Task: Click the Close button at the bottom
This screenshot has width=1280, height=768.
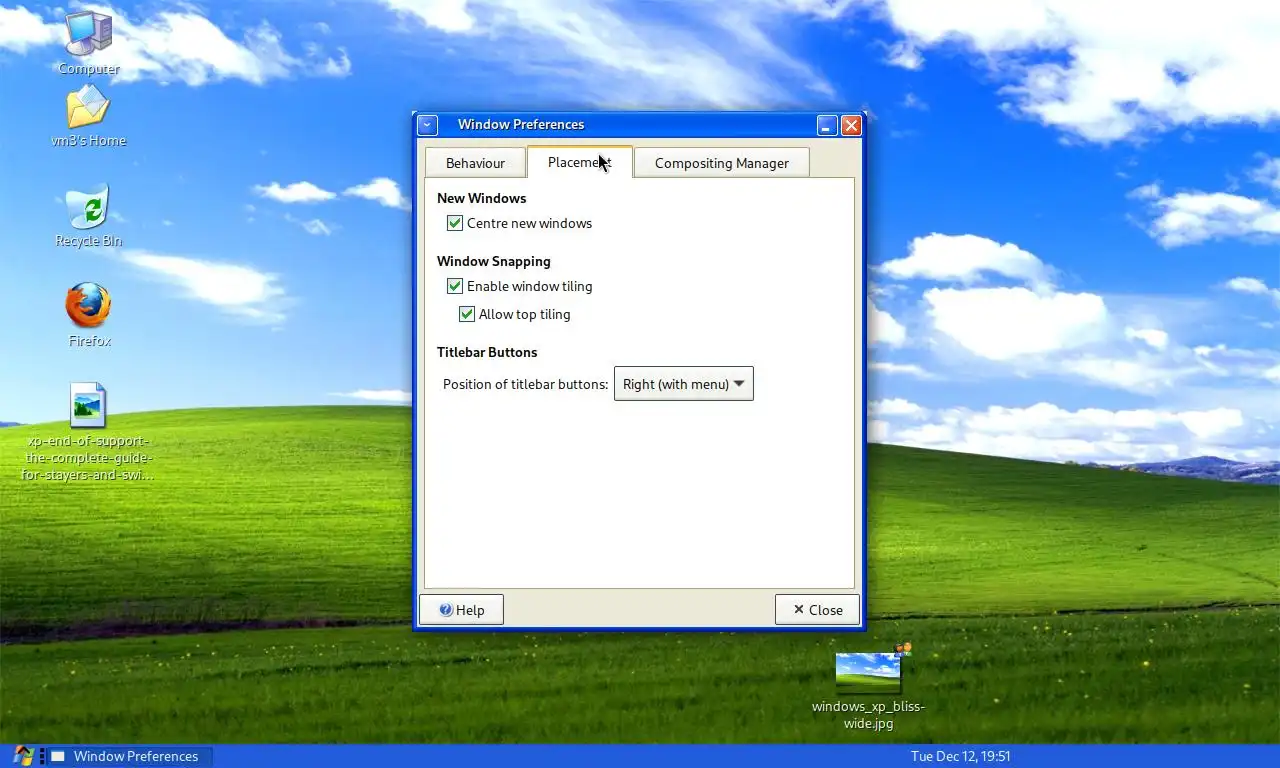Action: tap(817, 610)
